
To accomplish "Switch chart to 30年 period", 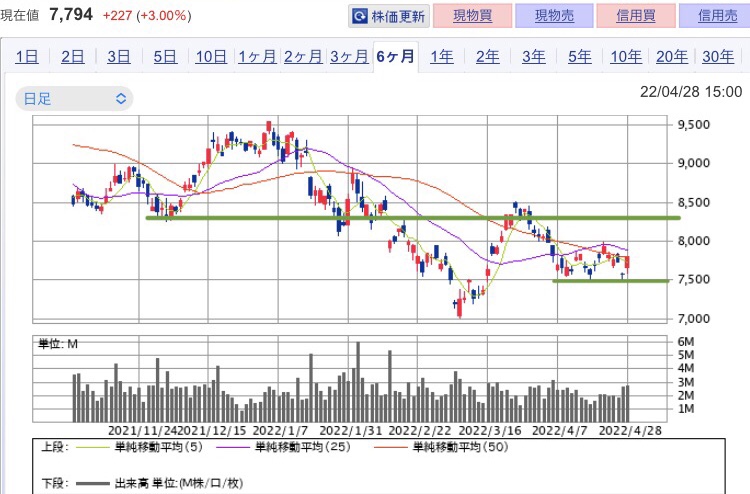I will 718,57.
